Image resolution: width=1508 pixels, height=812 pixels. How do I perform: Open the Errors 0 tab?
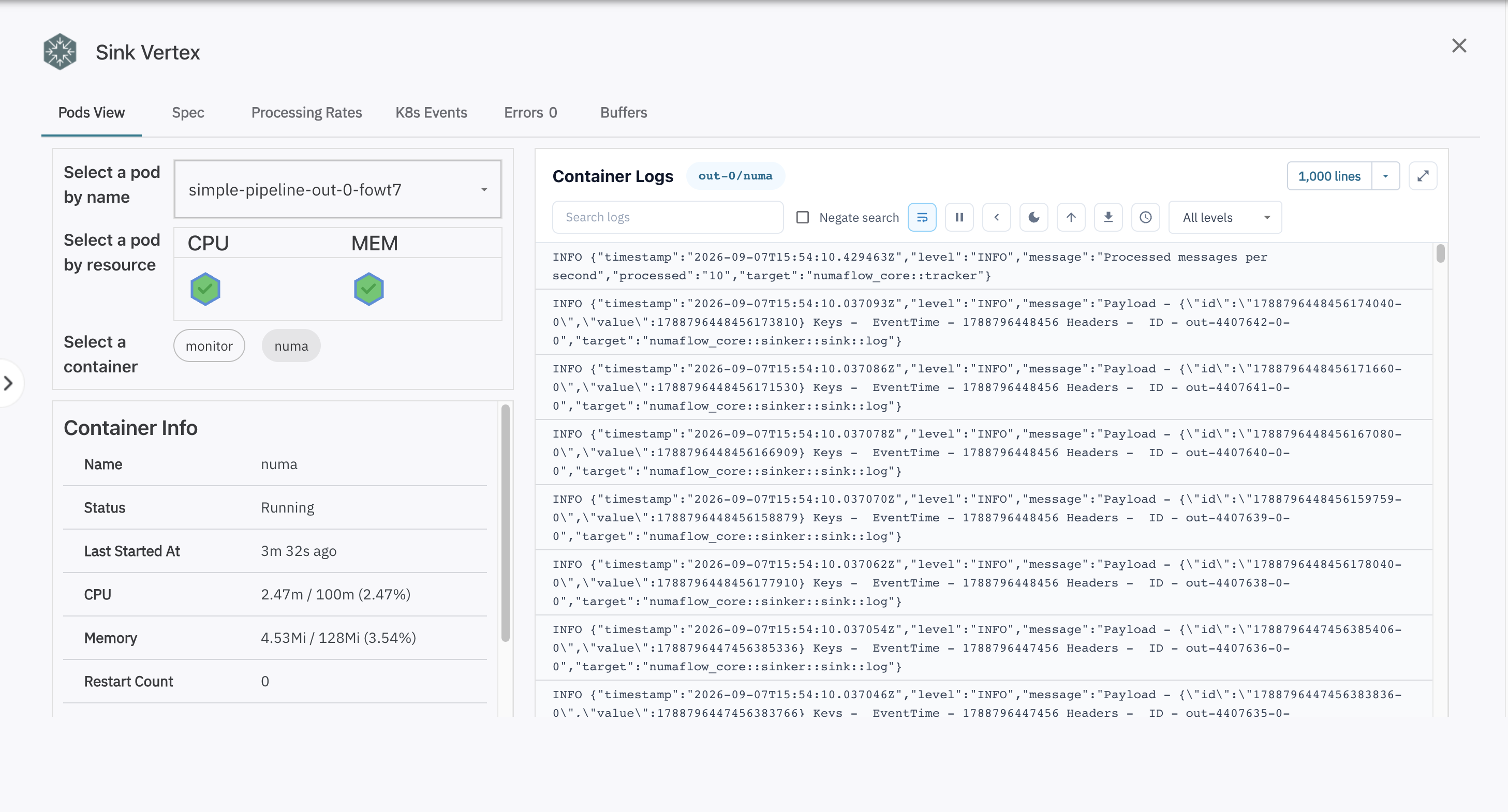click(x=530, y=112)
